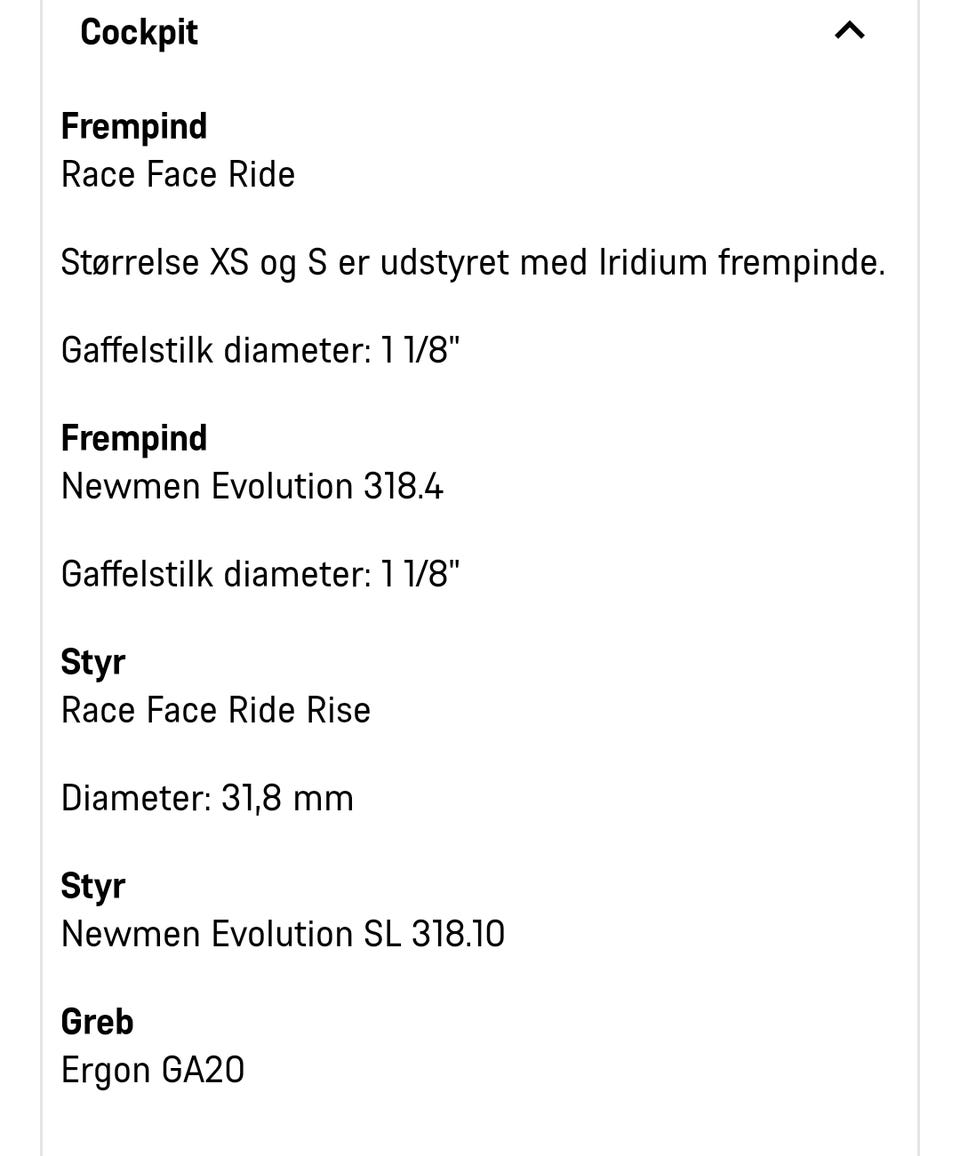Click the Greb heading
Viewport: 960px width, 1156px height.
click(x=98, y=1021)
